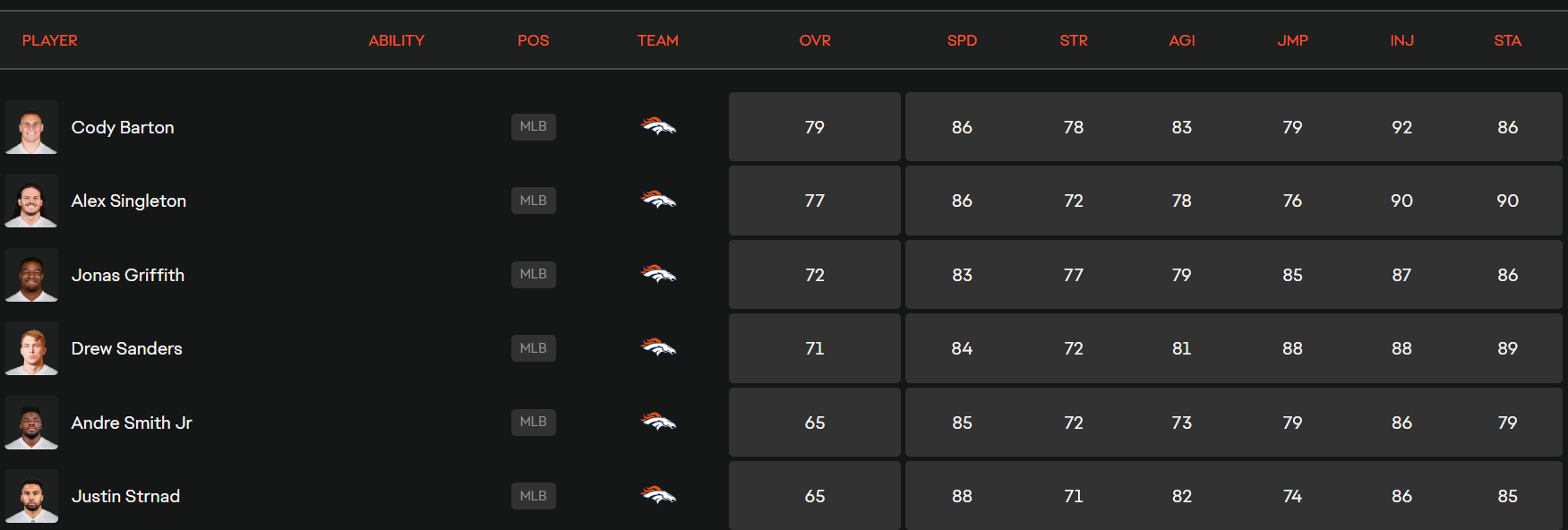Image resolution: width=1568 pixels, height=530 pixels.
Task: Click the AGI column header
Action: [1182, 40]
